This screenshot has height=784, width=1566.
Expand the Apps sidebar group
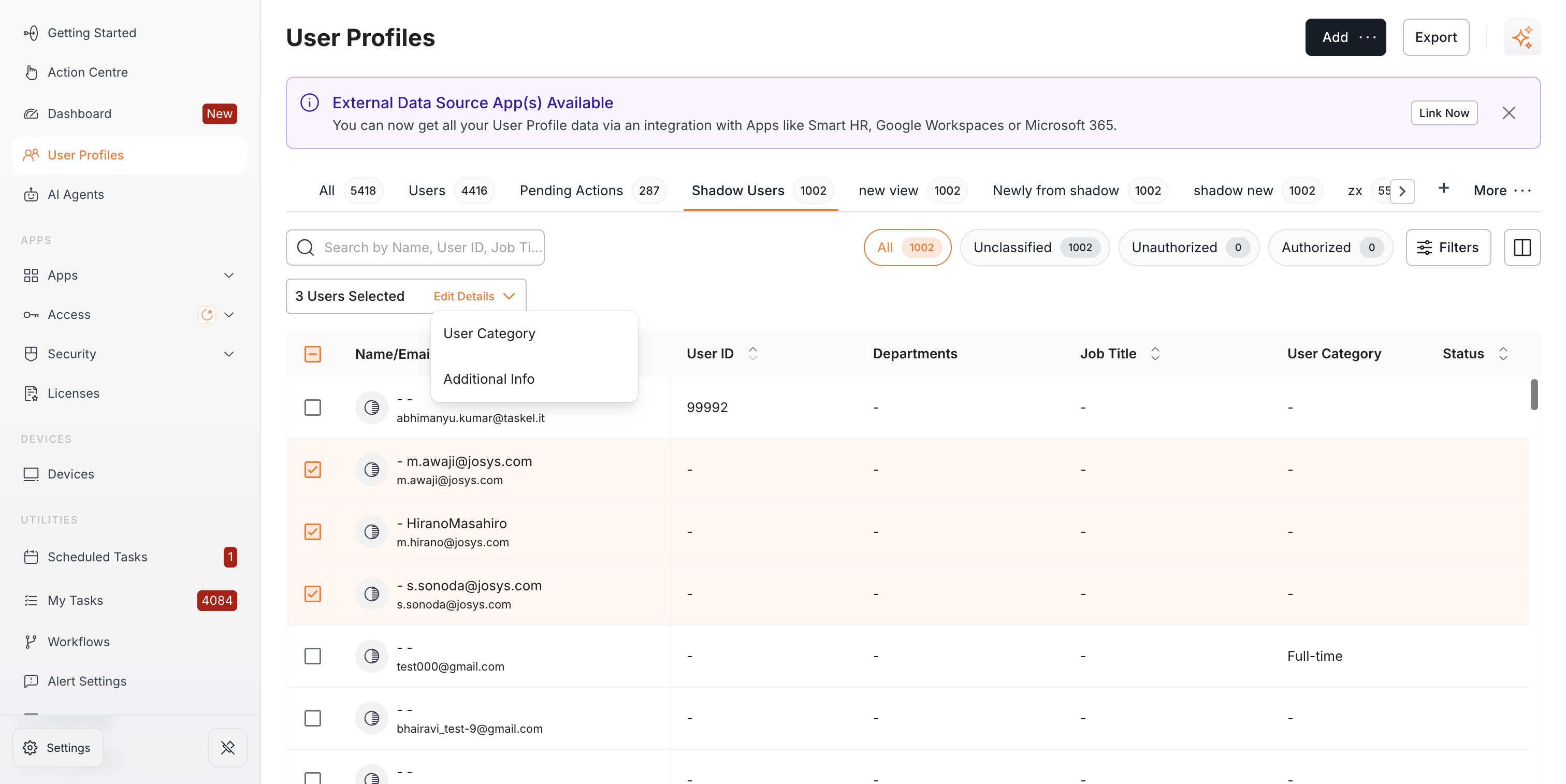[228, 275]
